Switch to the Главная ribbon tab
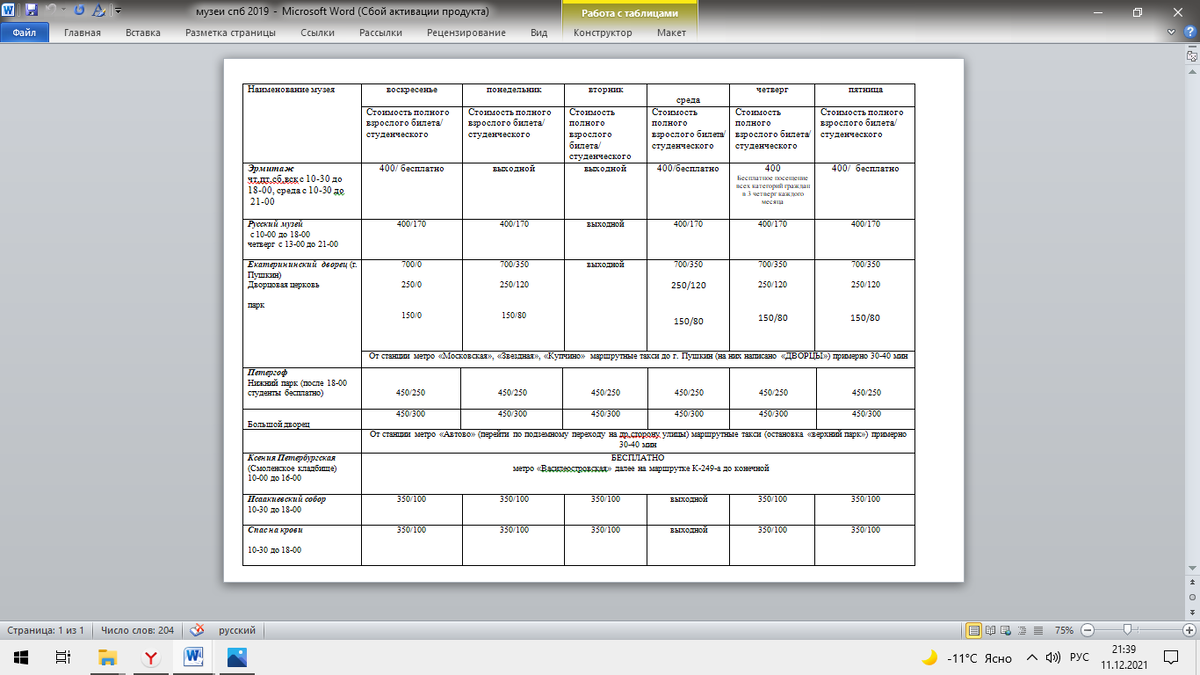The height and width of the screenshot is (675, 1200). pyautogui.click(x=82, y=33)
